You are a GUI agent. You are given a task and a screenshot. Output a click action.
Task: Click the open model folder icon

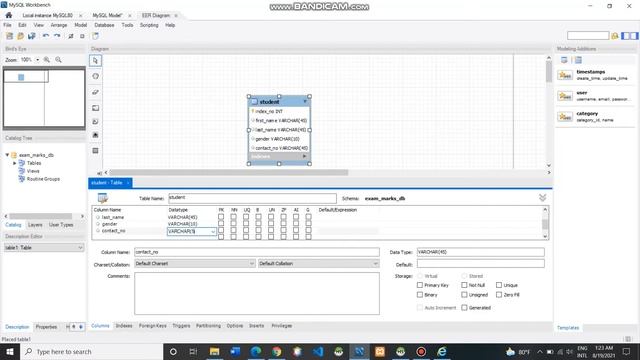20,36
